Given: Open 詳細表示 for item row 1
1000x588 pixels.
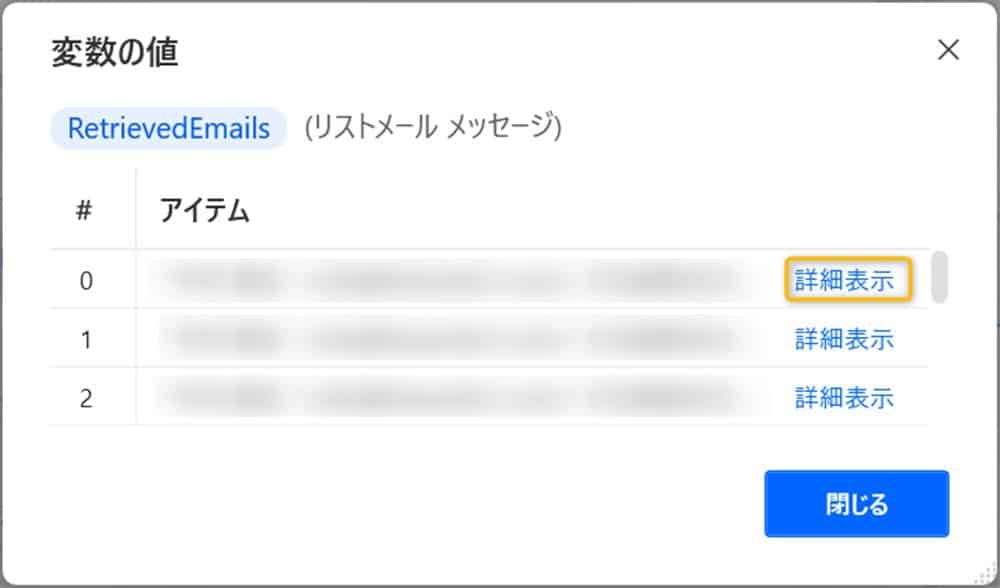Looking at the screenshot, I should 844,340.
